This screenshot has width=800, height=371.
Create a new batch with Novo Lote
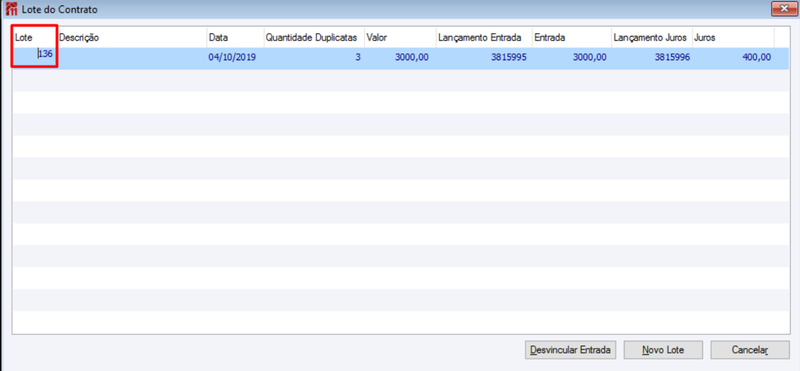663,350
